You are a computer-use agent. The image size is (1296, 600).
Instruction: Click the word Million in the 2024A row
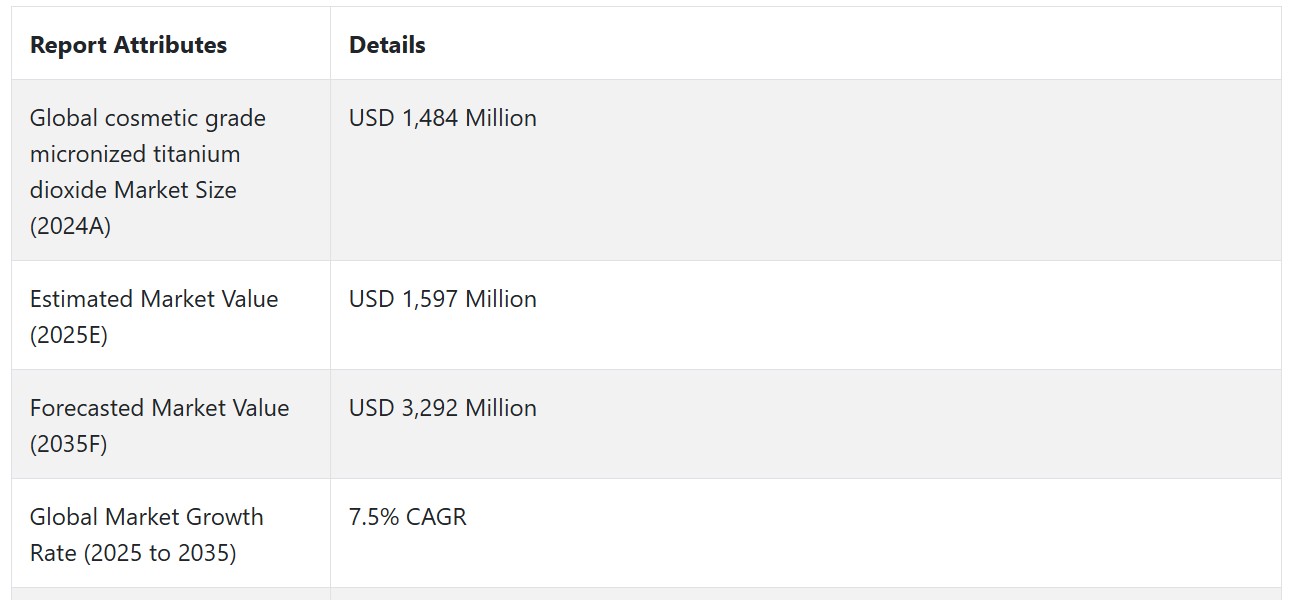click(x=501, y=118)
